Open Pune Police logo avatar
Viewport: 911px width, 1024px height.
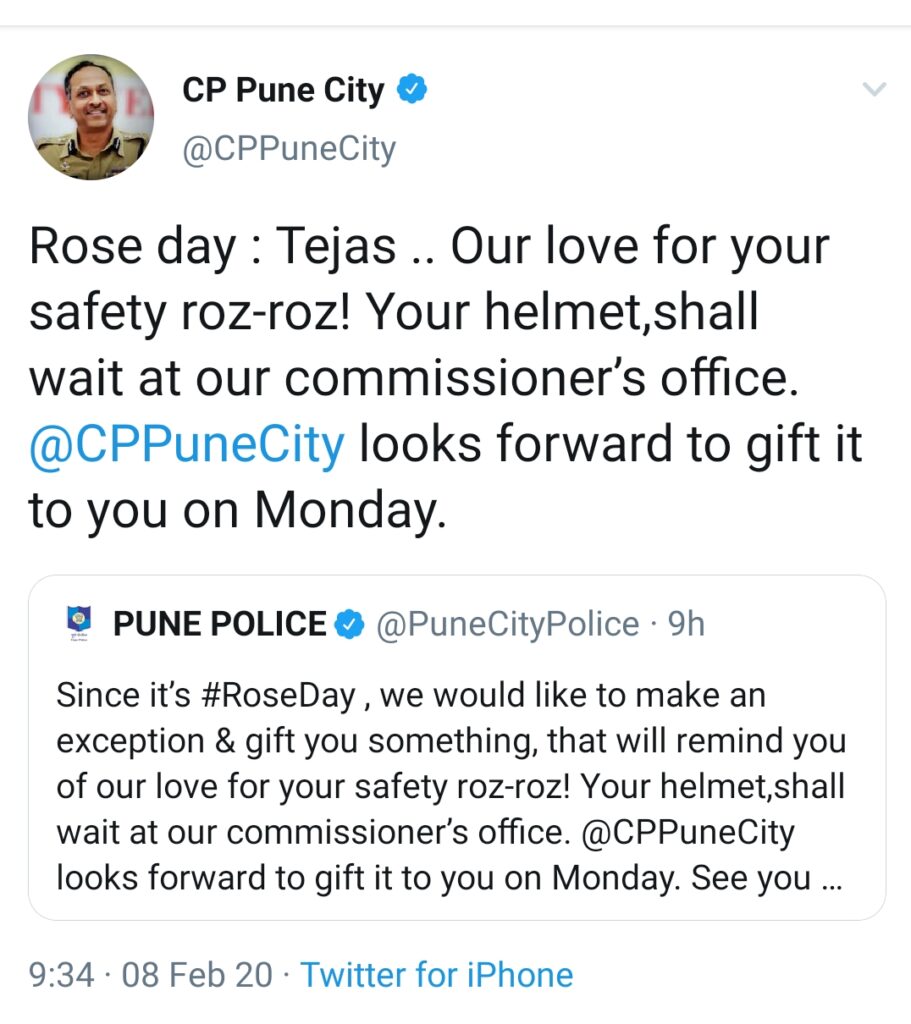(x=79, y=624)
